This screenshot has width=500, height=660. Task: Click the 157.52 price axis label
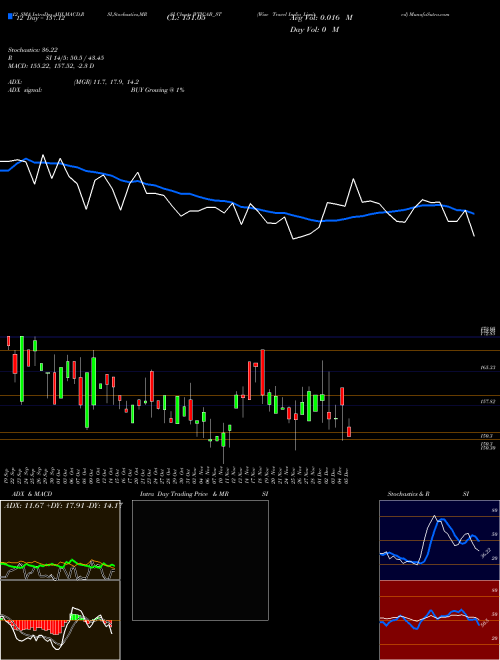point(487,402)
